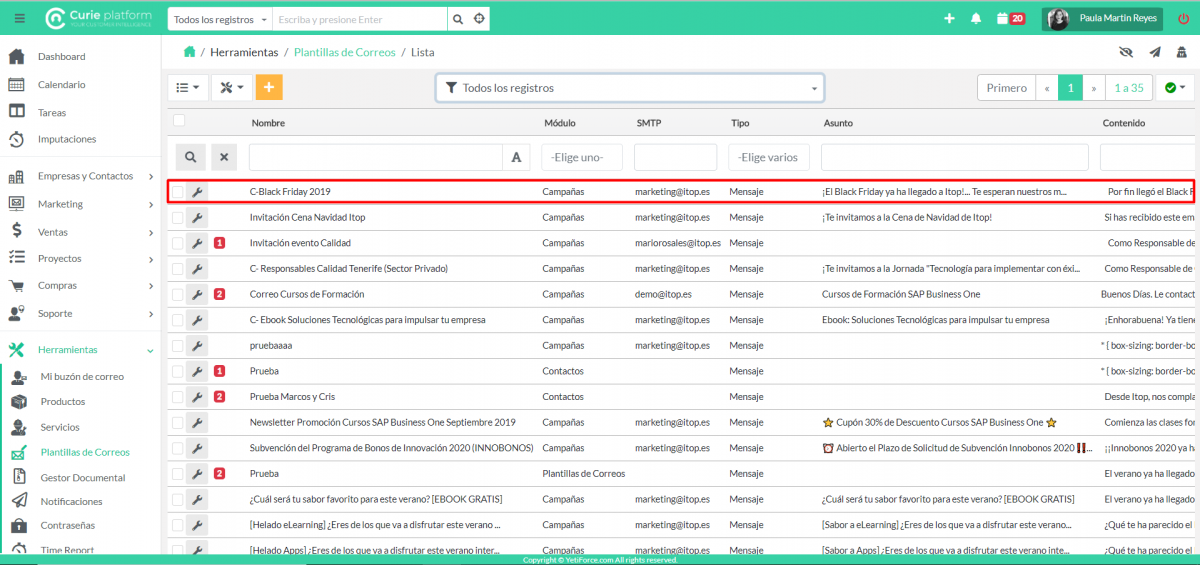
Task: Open the notifications bell icon
Action: point(976,19)
